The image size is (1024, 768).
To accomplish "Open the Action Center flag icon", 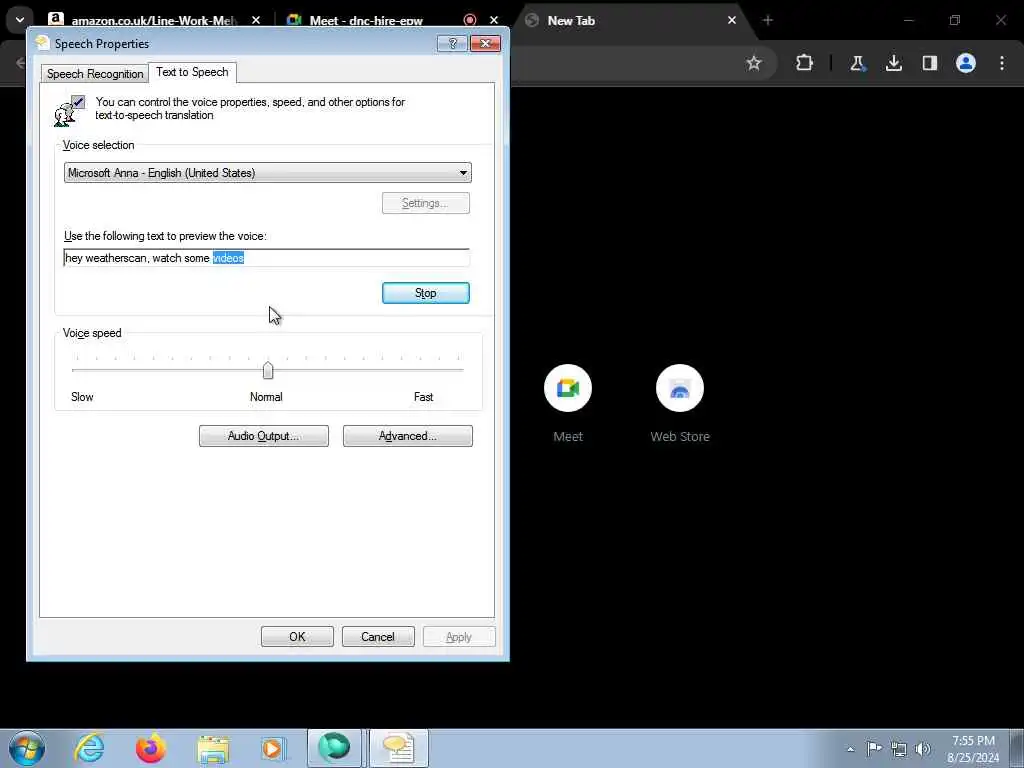I will coord(874,748).
